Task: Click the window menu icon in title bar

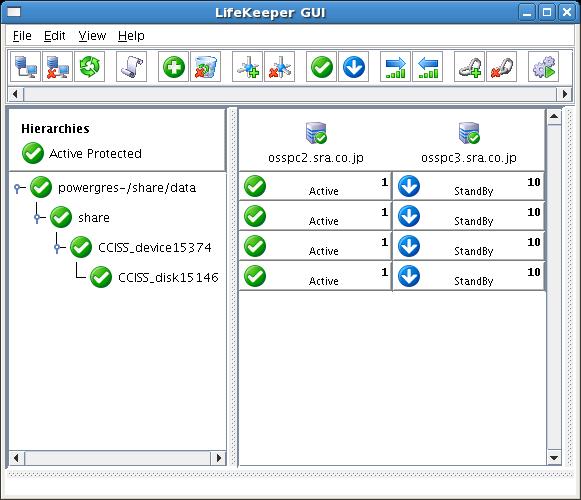Action: [14, 12]
